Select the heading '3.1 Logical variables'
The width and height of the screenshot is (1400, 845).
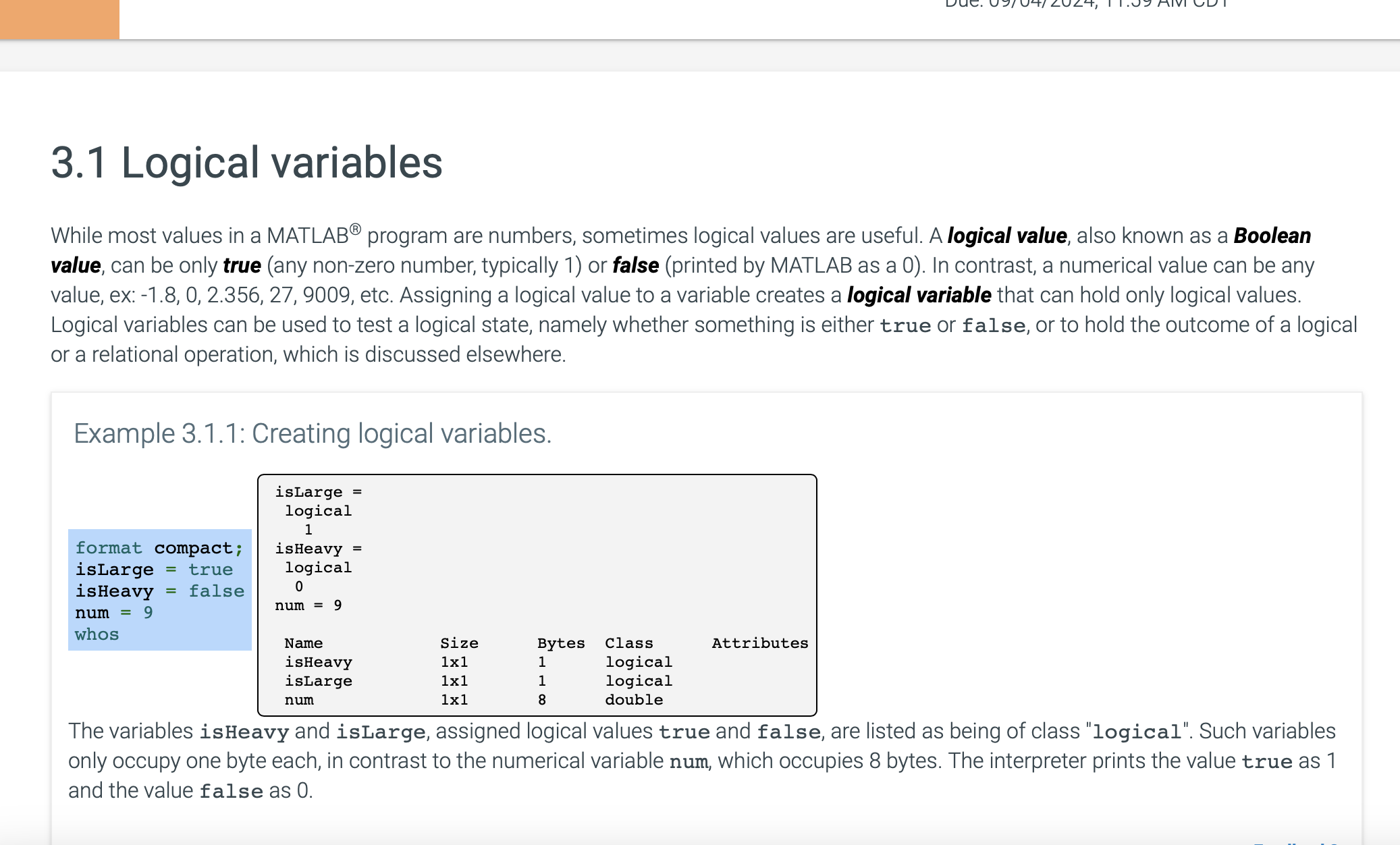click(248, 162)
